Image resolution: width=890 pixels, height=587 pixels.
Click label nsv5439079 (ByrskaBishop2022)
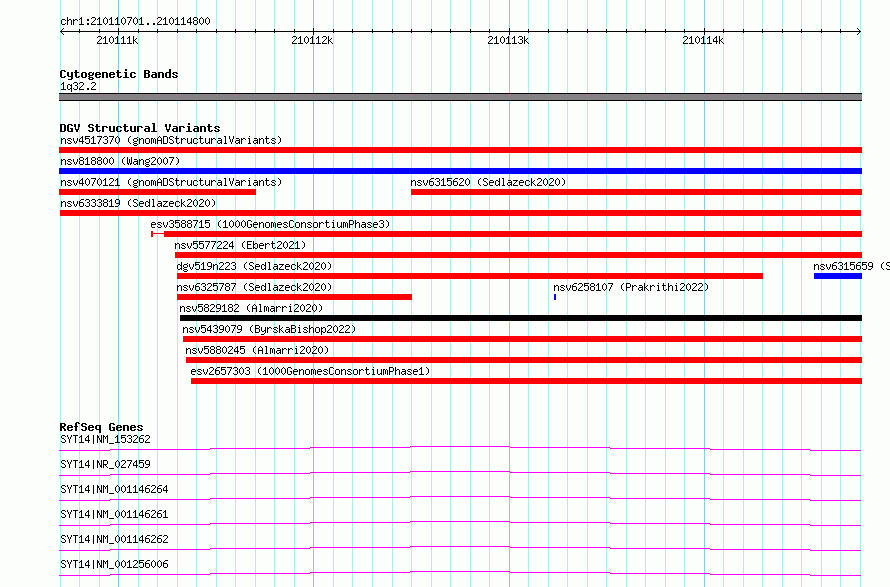click(269, 329)
